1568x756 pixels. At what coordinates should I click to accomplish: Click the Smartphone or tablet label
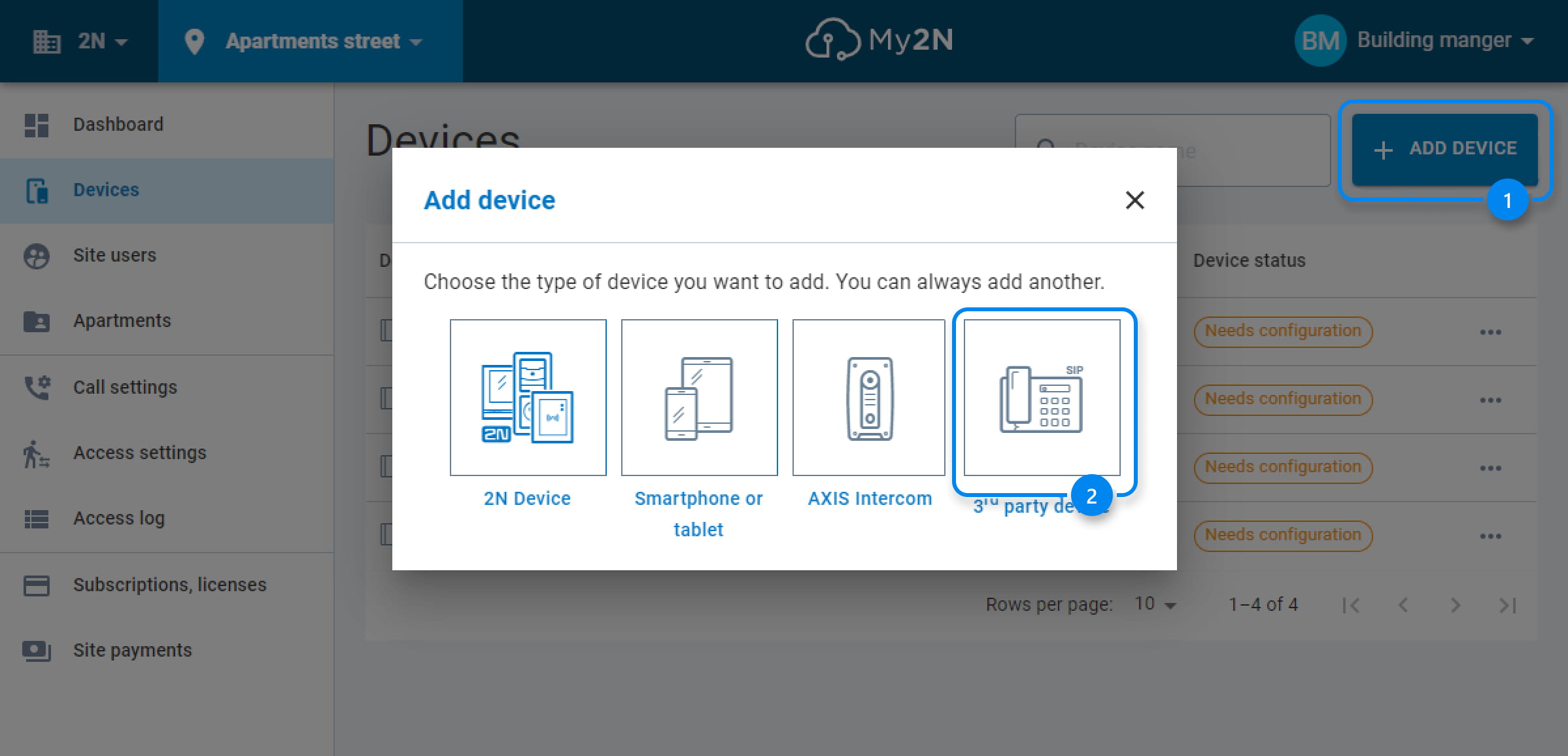(698, 514)
